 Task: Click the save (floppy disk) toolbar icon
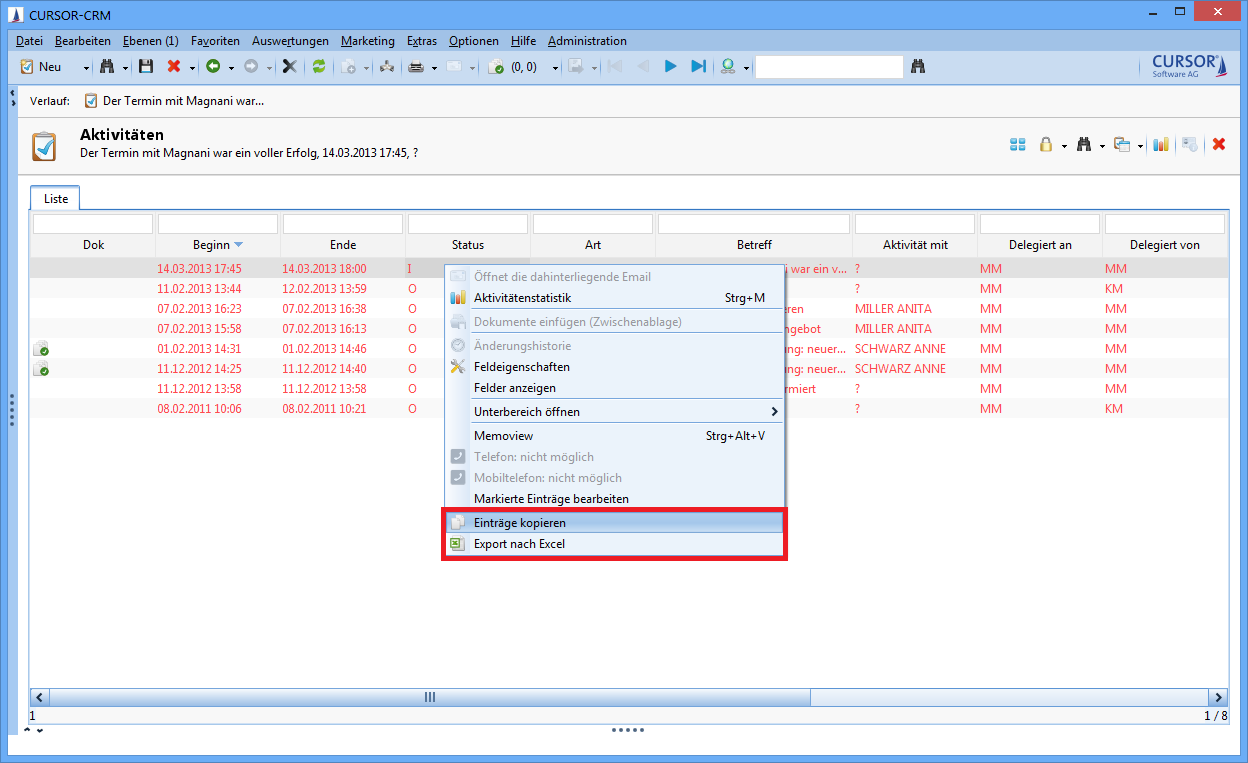(146, 66)
